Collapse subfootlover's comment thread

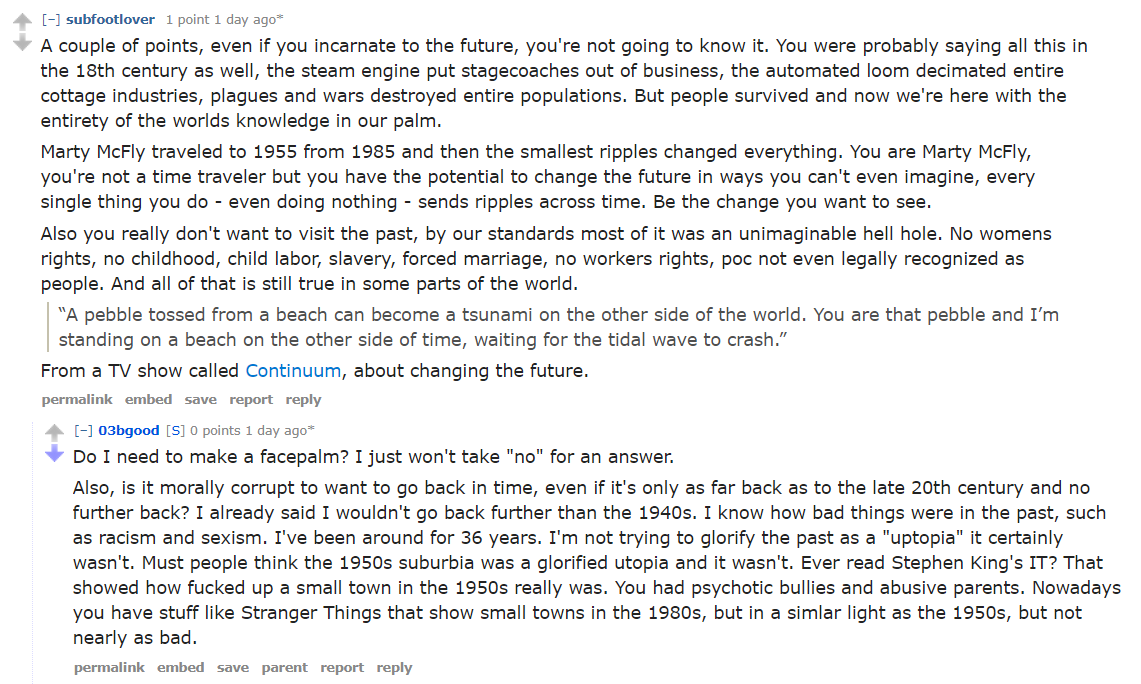[51, 20]
